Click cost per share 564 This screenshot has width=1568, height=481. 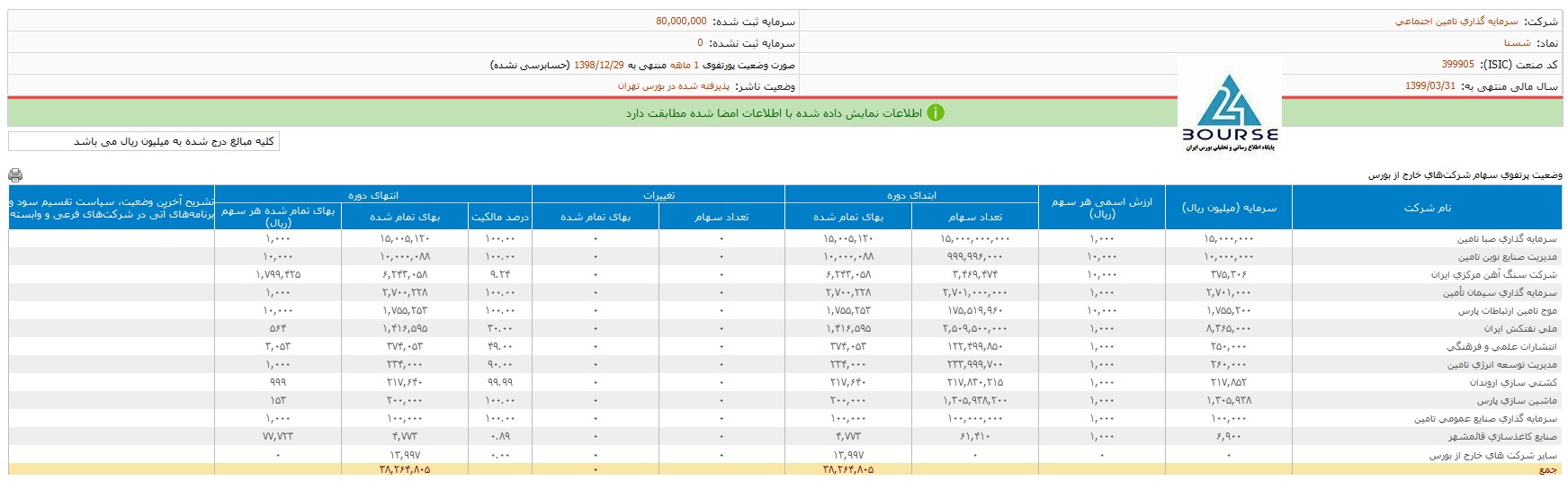[x=278, y=328]
